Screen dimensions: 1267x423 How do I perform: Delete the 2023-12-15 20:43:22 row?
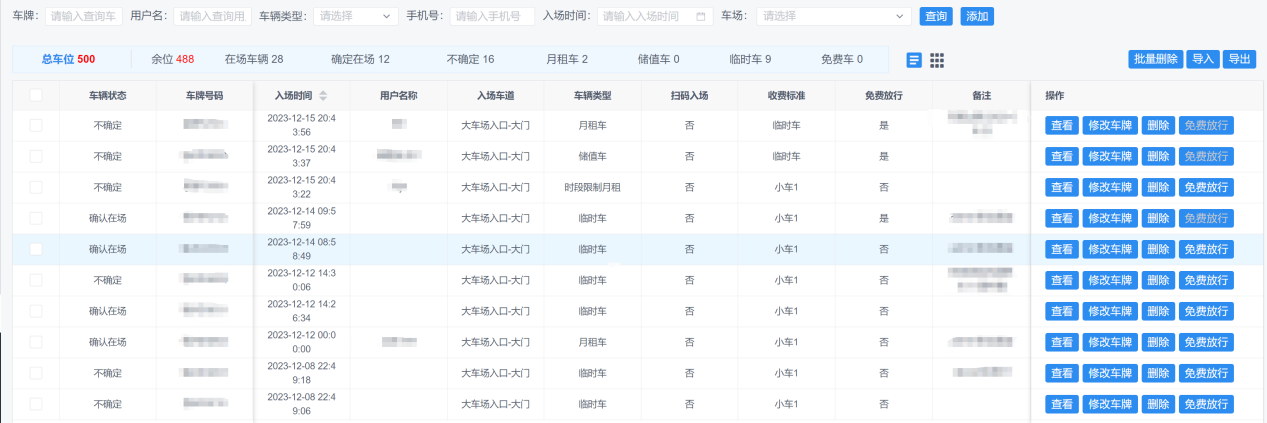1158,187
